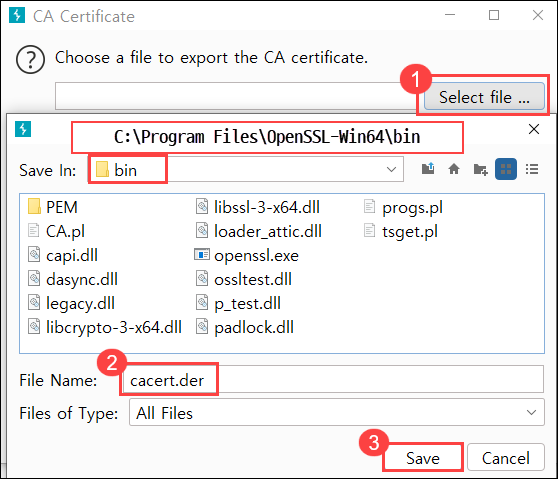Select the loader_attic.dll file icon
The height and width of the screenshot is (479, 558).
pos(202,230)
